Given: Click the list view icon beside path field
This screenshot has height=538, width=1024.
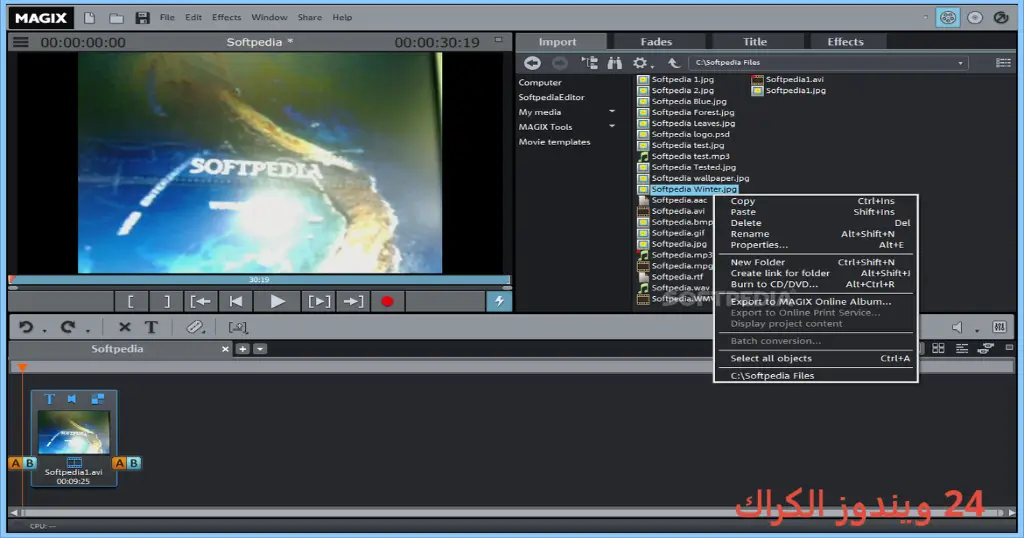Looking at the screenshot, I should point(1003,63).
